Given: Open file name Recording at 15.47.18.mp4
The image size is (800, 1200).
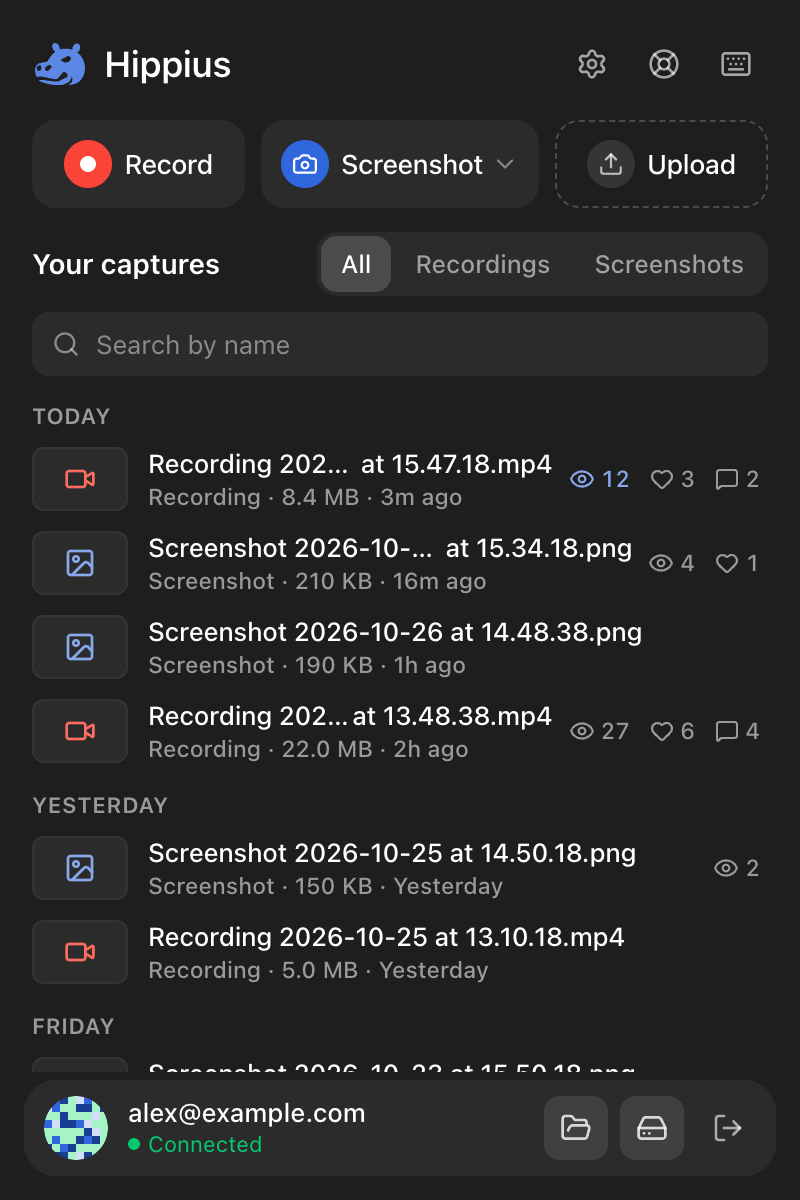Looking at the screenshot, I should click(x=350, y=464).
